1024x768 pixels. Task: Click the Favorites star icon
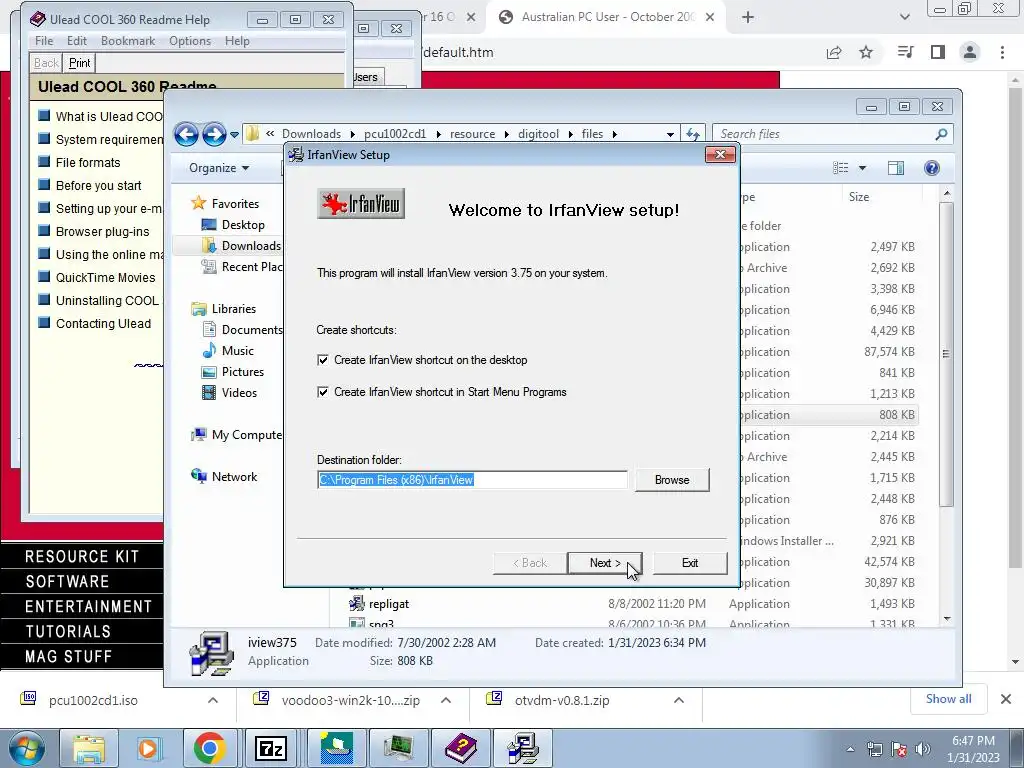(199, 203)
